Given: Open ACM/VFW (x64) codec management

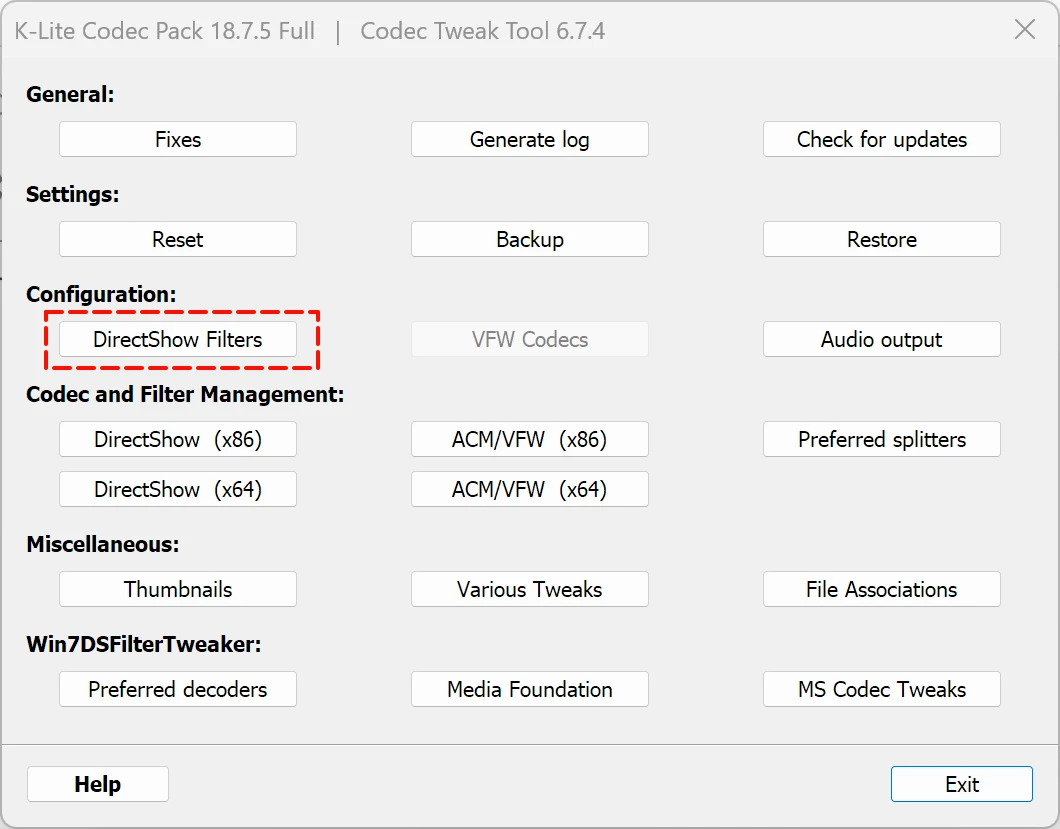Looking at the screenshot, I should click(x=529, y=490).
